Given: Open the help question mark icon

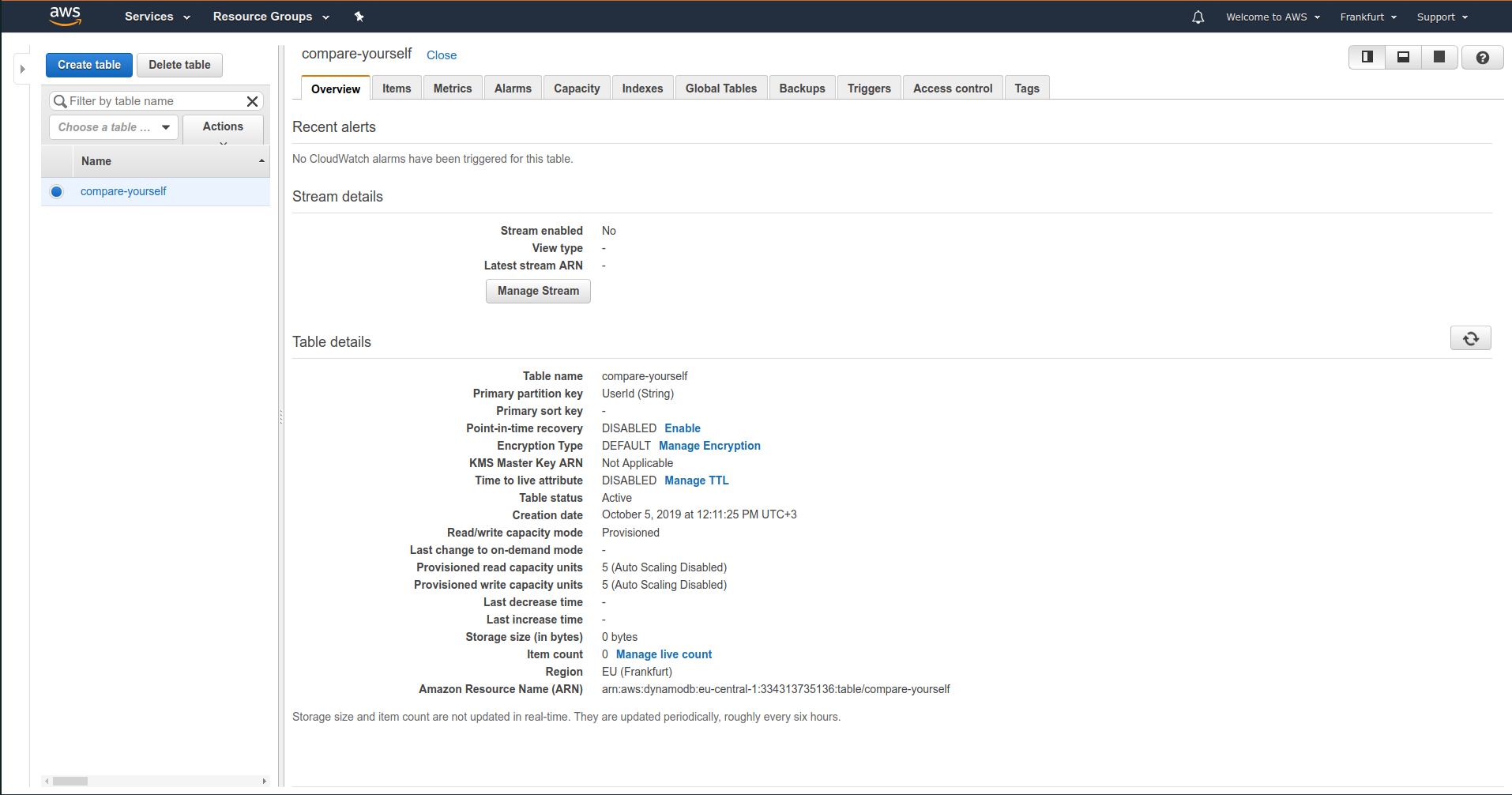Looking at the screenshot, I should [x=1482, y=57].
